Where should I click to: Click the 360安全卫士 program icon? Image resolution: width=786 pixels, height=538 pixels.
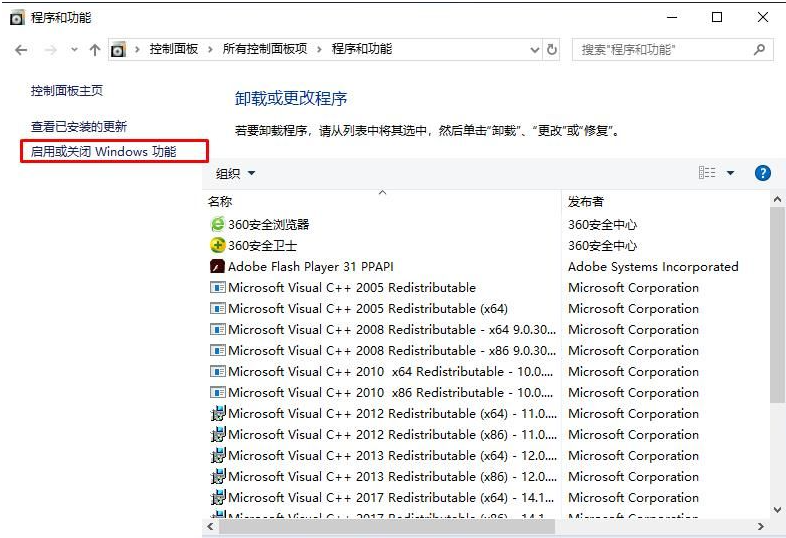click(218, 246)
